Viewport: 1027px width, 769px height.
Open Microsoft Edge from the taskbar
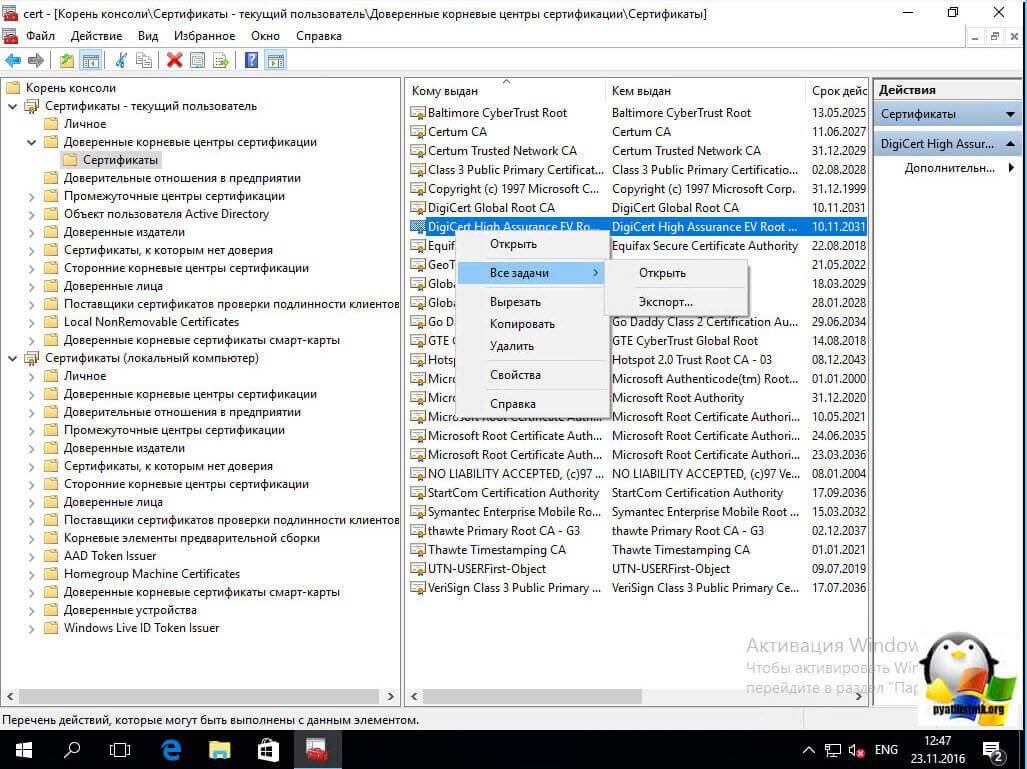click(171, 749)
